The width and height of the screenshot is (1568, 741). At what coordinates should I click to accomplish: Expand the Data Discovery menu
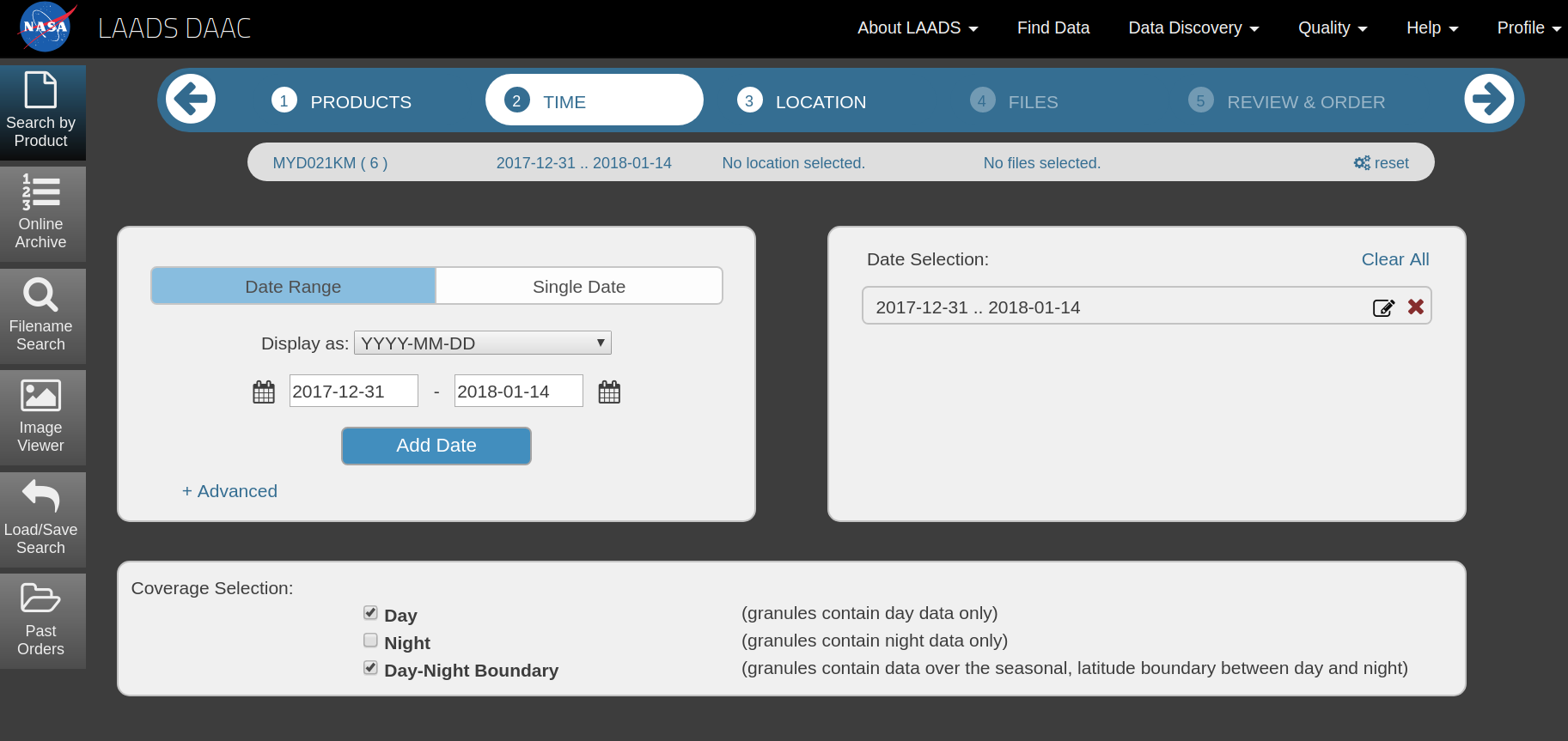coord(1193,27)
